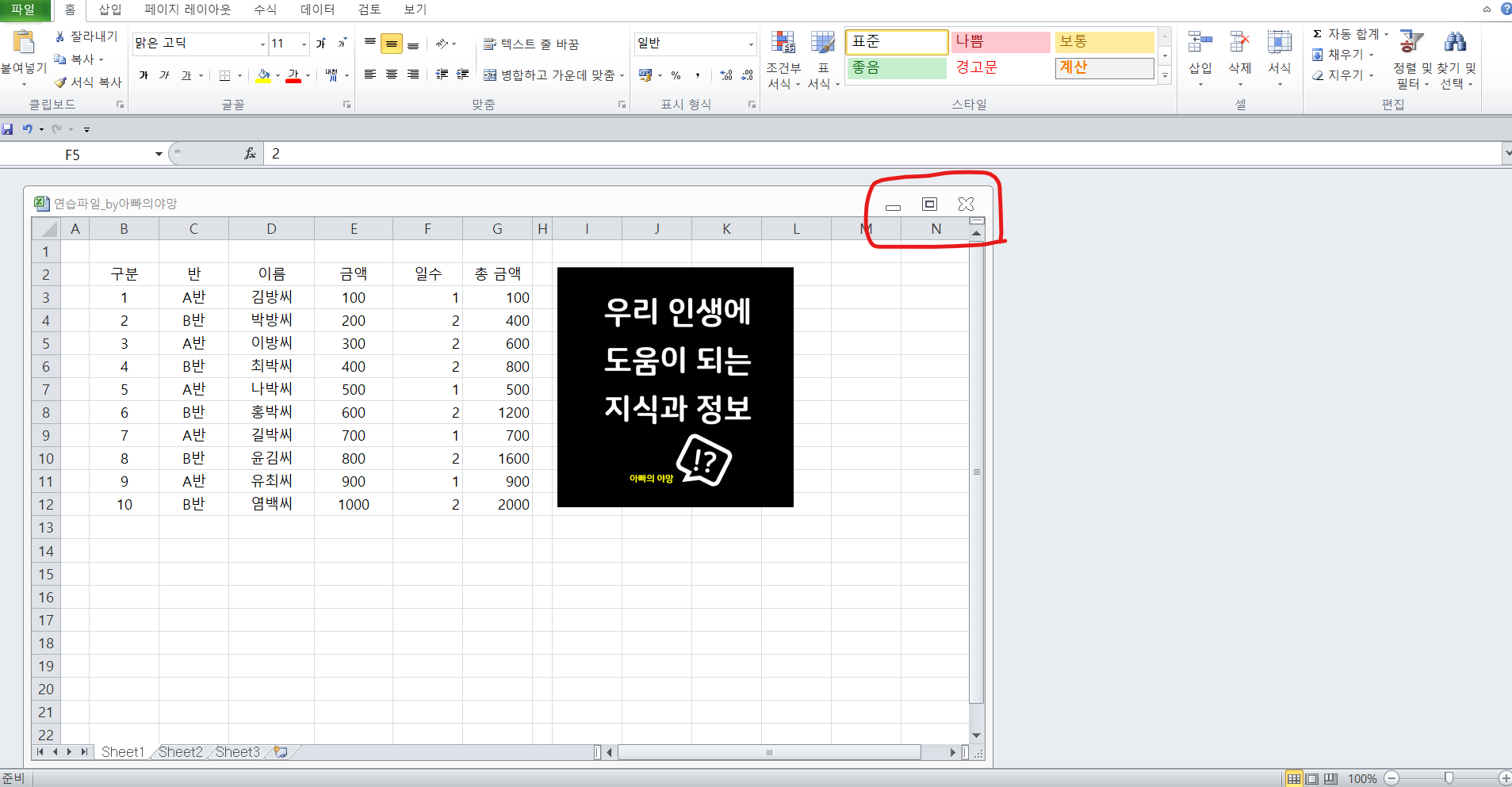Toggle italic formatting (가)

pos(164,75)
